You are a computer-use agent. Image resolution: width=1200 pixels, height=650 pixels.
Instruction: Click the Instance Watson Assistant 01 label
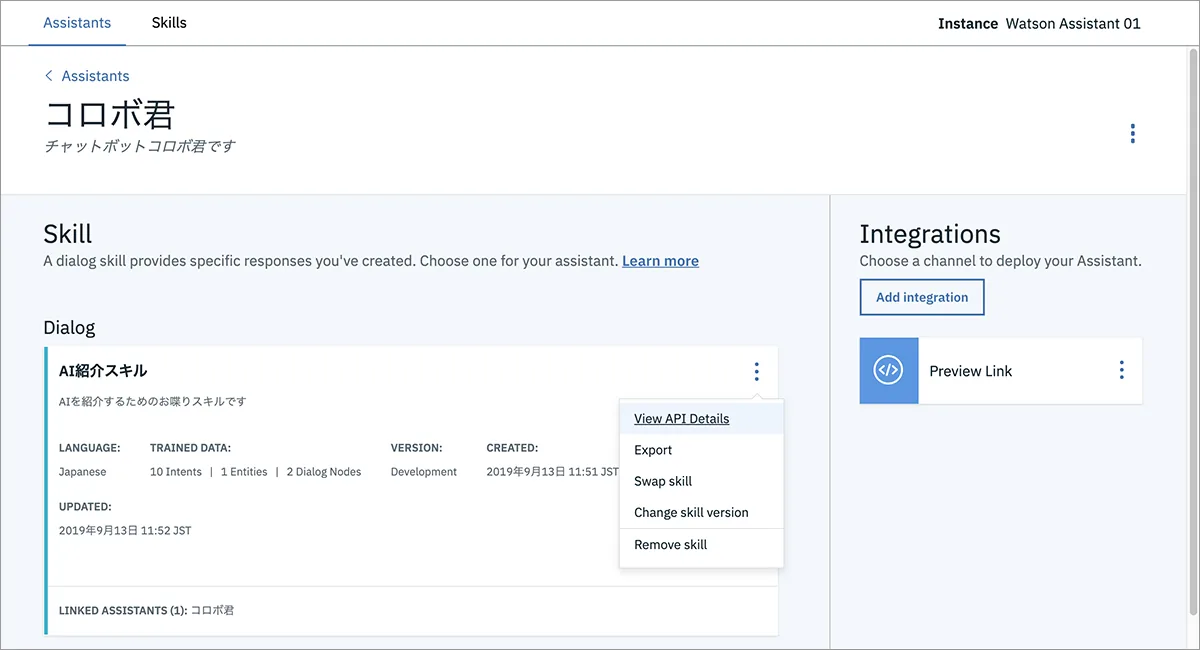(1039, 23)
